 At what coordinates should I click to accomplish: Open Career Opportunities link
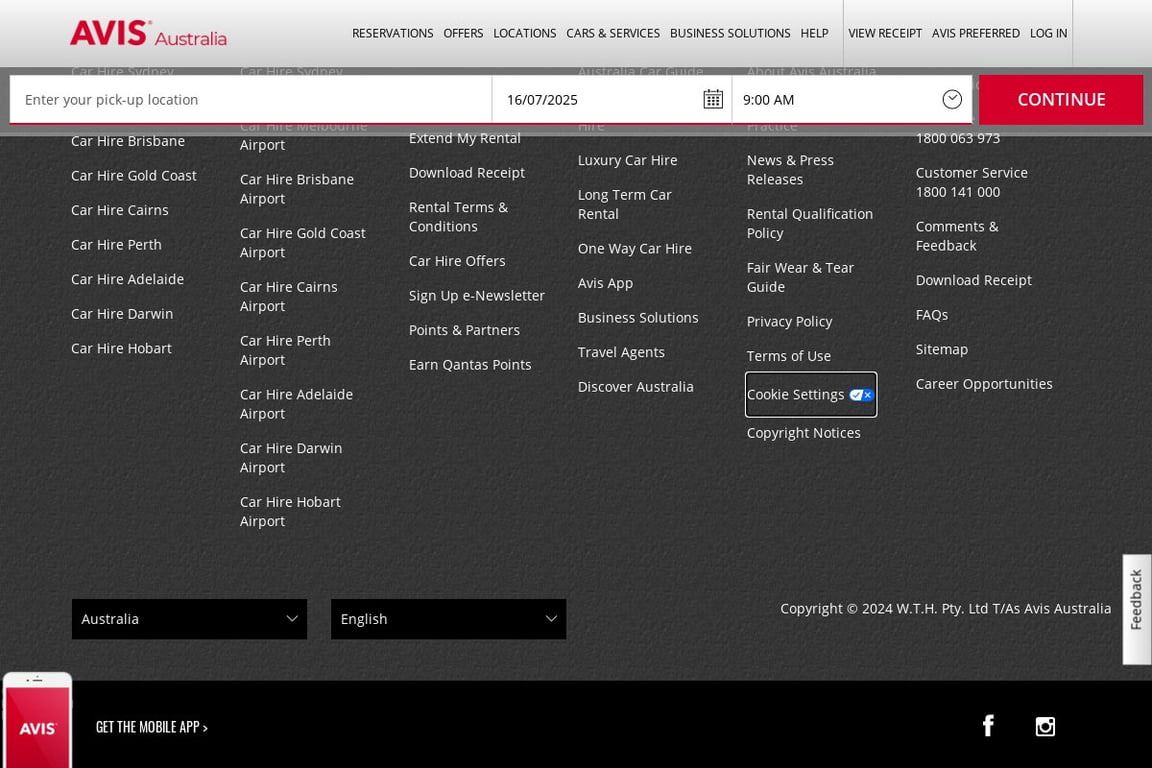984,384
